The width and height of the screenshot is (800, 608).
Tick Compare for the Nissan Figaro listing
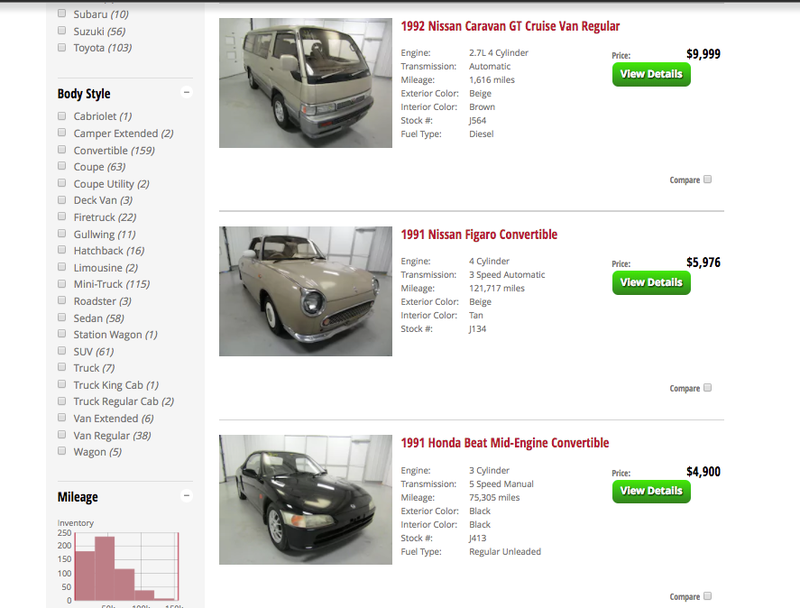coord(708,388)
